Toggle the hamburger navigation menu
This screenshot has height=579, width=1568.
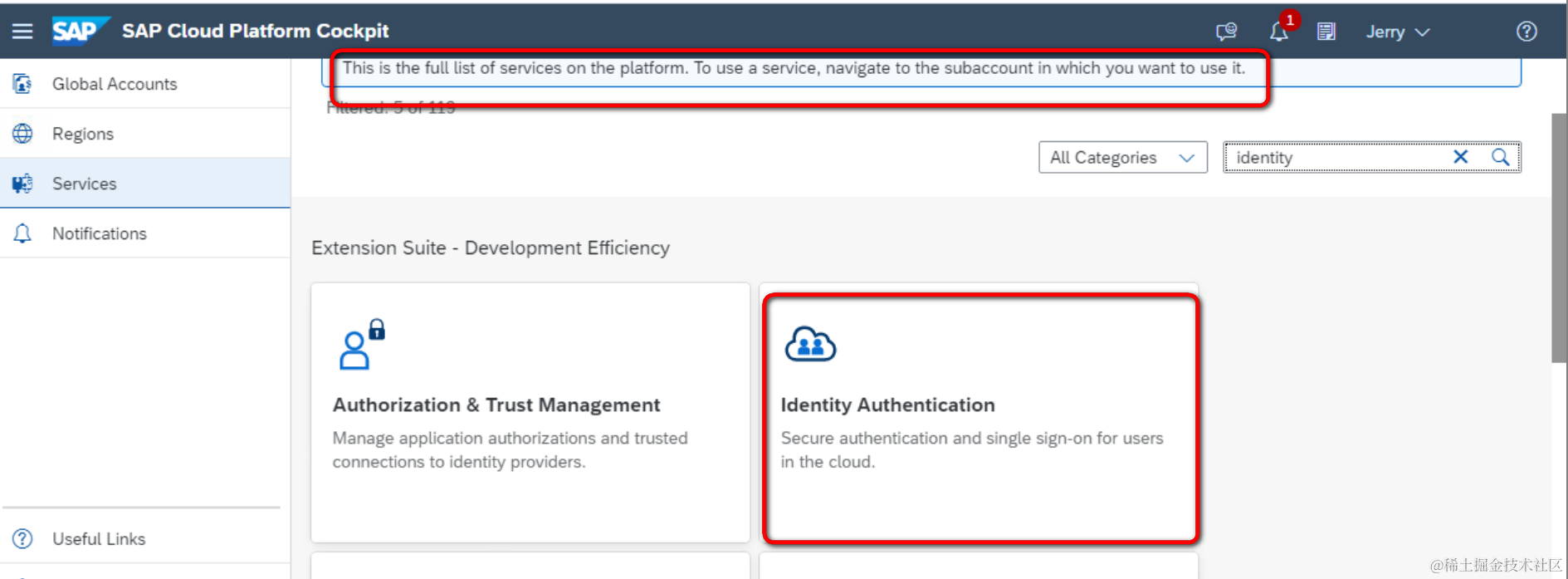(22, 32)
